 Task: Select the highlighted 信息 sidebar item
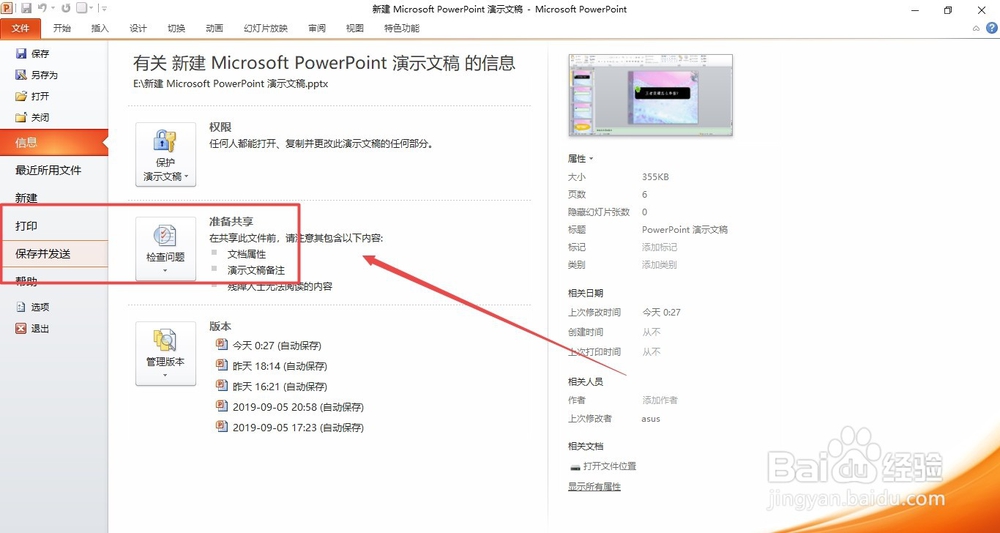[x=54, y=143]
